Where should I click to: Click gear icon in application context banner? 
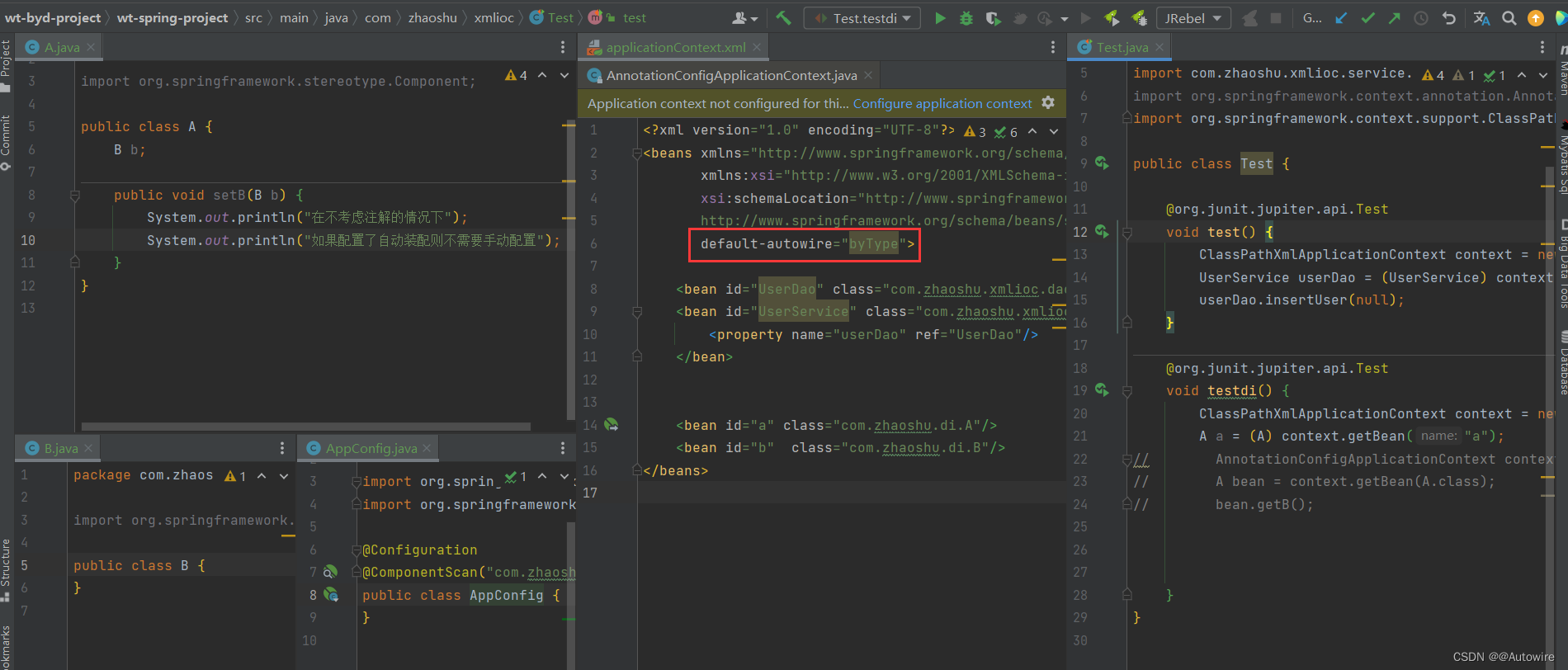(1048, 103)
